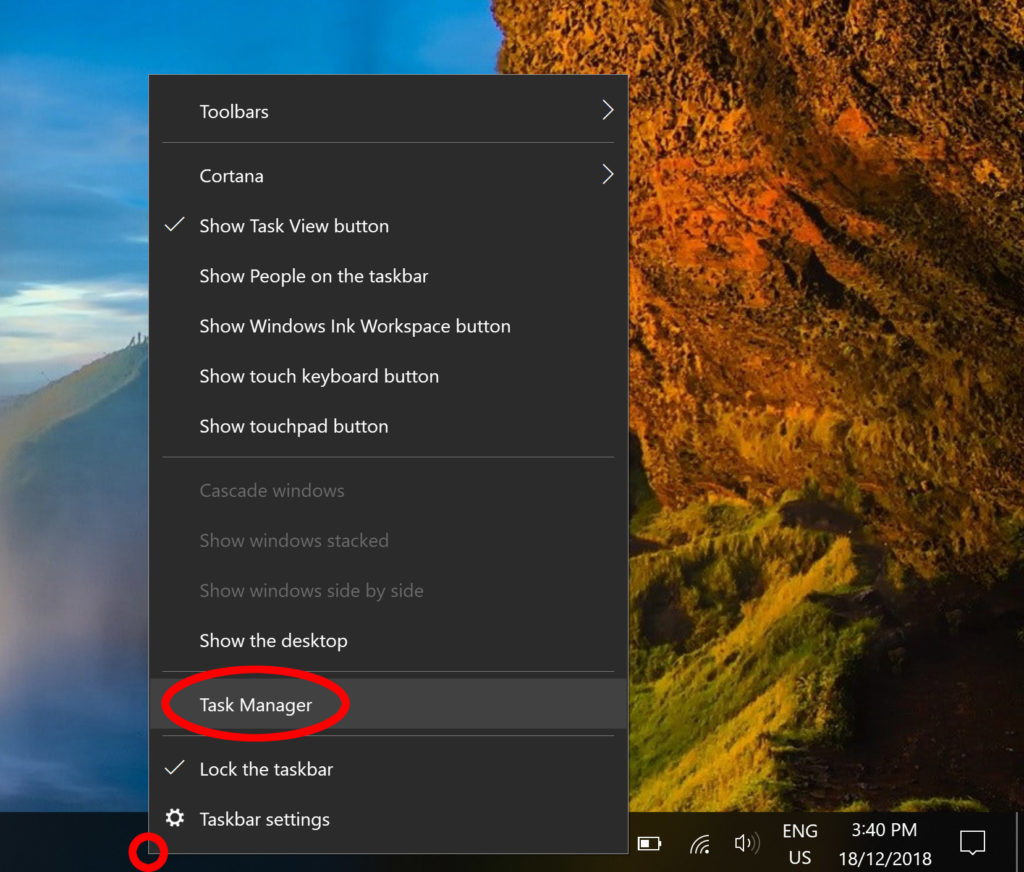Turn on Show touch keyboard button
The height and width of the screenshot is (872, 1024).
(x=318, y=376)
